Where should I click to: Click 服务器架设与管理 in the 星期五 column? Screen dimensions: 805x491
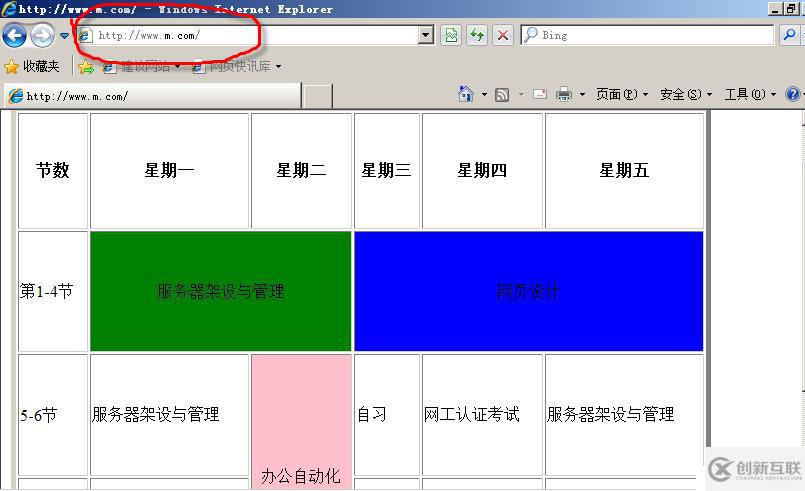click(x=624, y=415)
